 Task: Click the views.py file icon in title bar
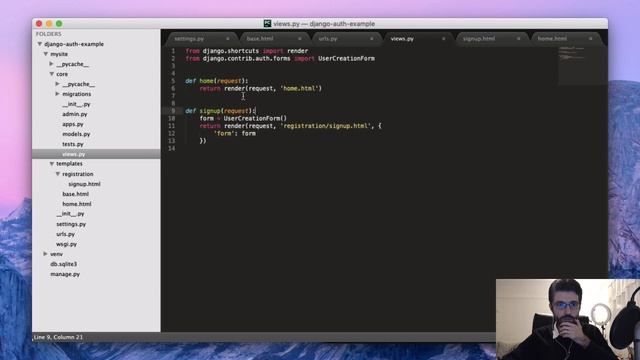[267, 24]
